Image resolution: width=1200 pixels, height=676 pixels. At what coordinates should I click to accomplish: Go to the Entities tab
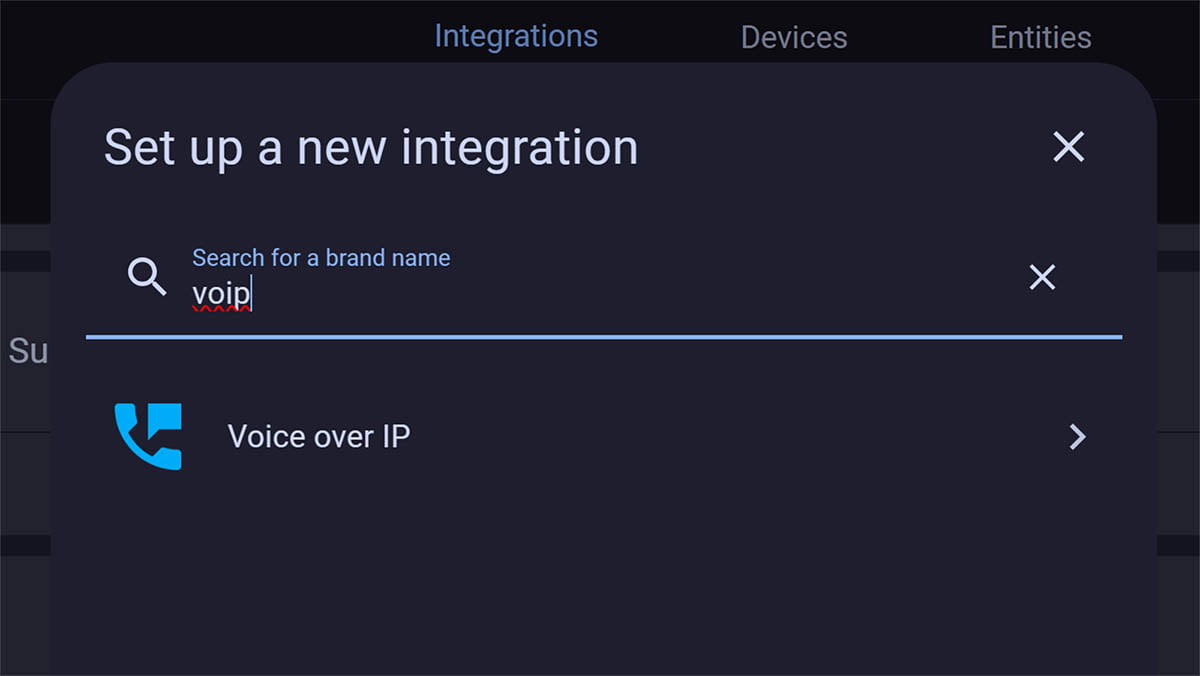pyautogui.click(x=1040, y=38)
